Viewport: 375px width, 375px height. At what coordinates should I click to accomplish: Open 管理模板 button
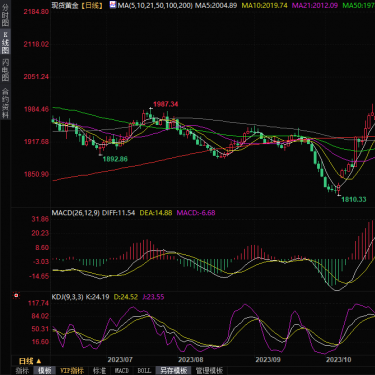pyautogui.click(x=209, y=371)
